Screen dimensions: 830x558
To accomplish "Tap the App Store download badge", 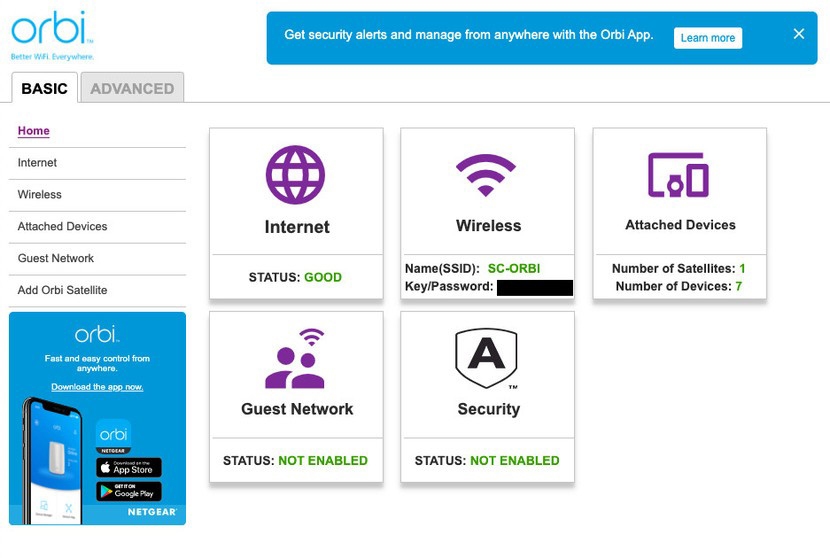I will [x=129, y=467].
